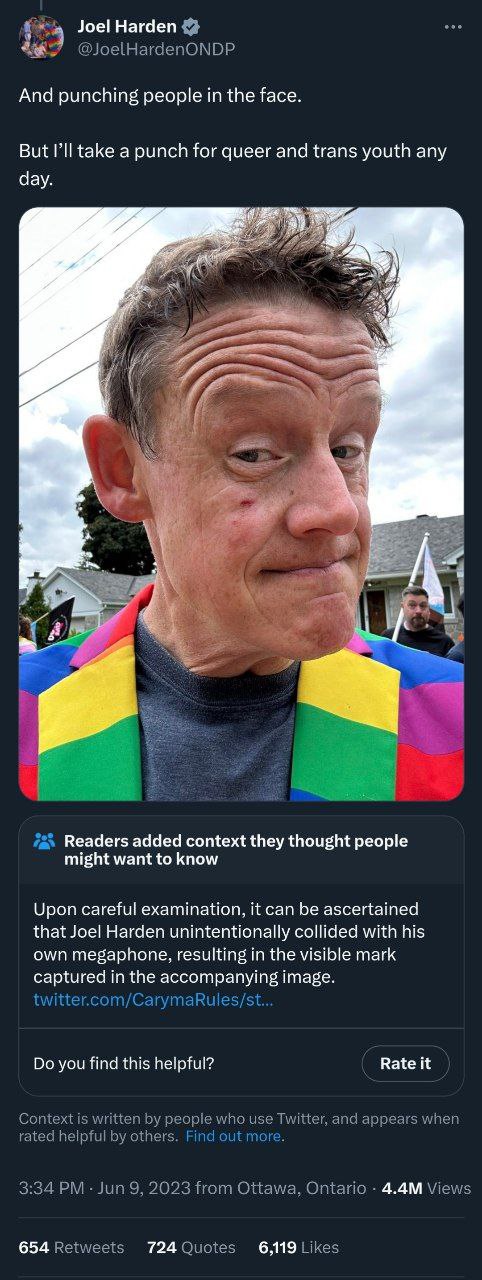Show the 724 Quotes list
The width and height of the screenshot is (482, 1280).
pos(191,1247)
